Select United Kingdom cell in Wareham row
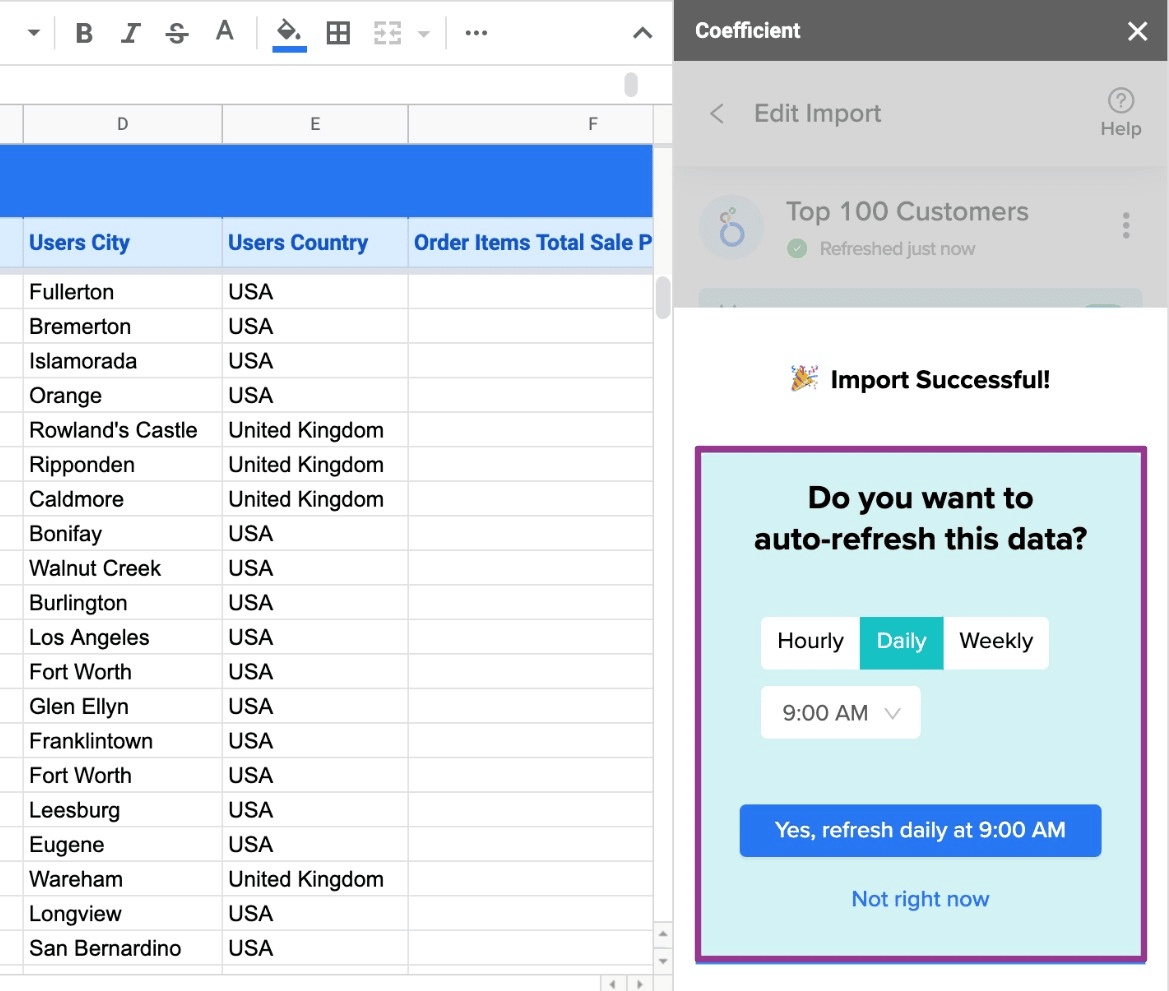 [315, 879]
